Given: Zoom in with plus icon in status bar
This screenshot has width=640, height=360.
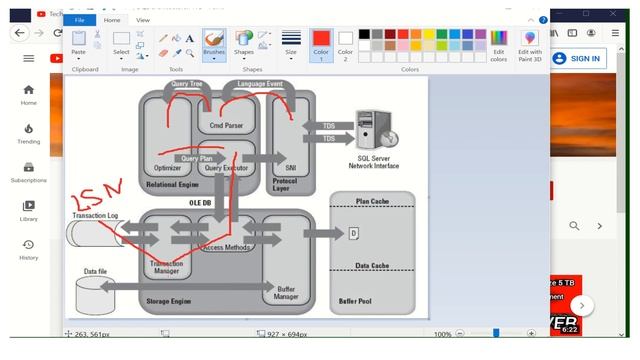Looking at the screenshot, I should point(531,333).
